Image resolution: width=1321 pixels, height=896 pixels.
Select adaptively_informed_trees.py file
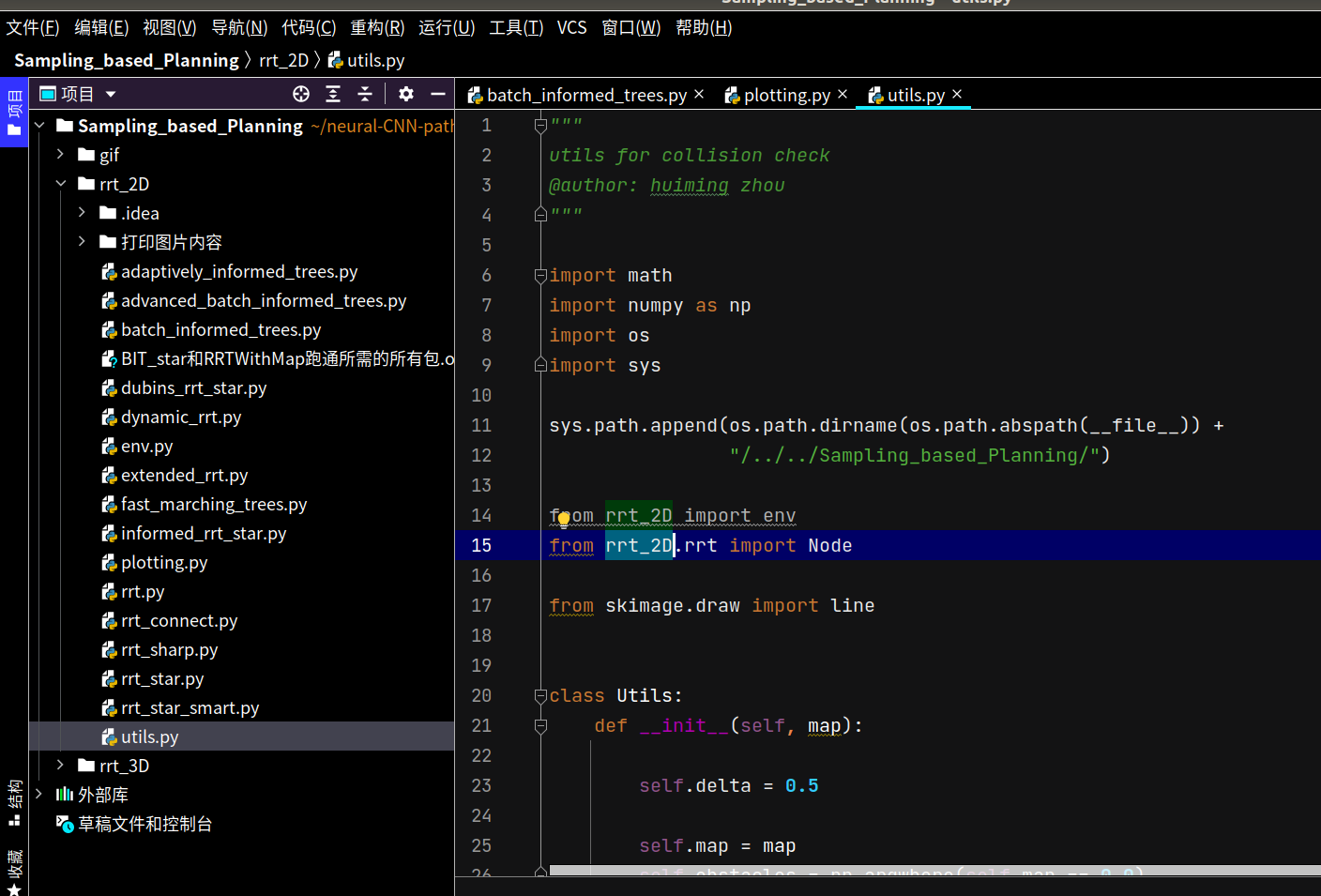pos(230,271)
